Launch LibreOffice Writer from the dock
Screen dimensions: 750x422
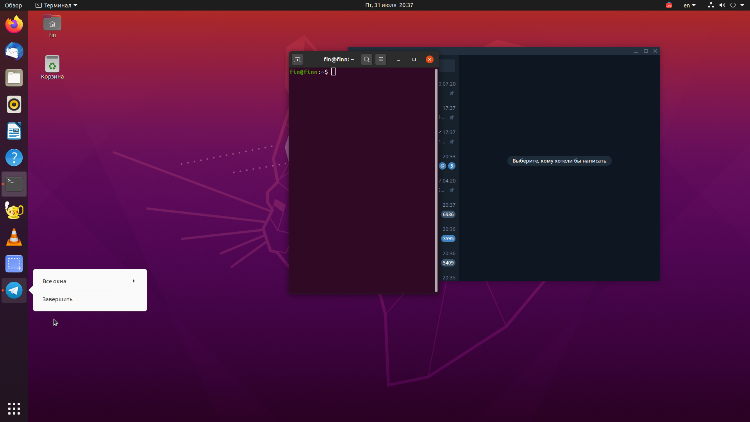(14, 131)
